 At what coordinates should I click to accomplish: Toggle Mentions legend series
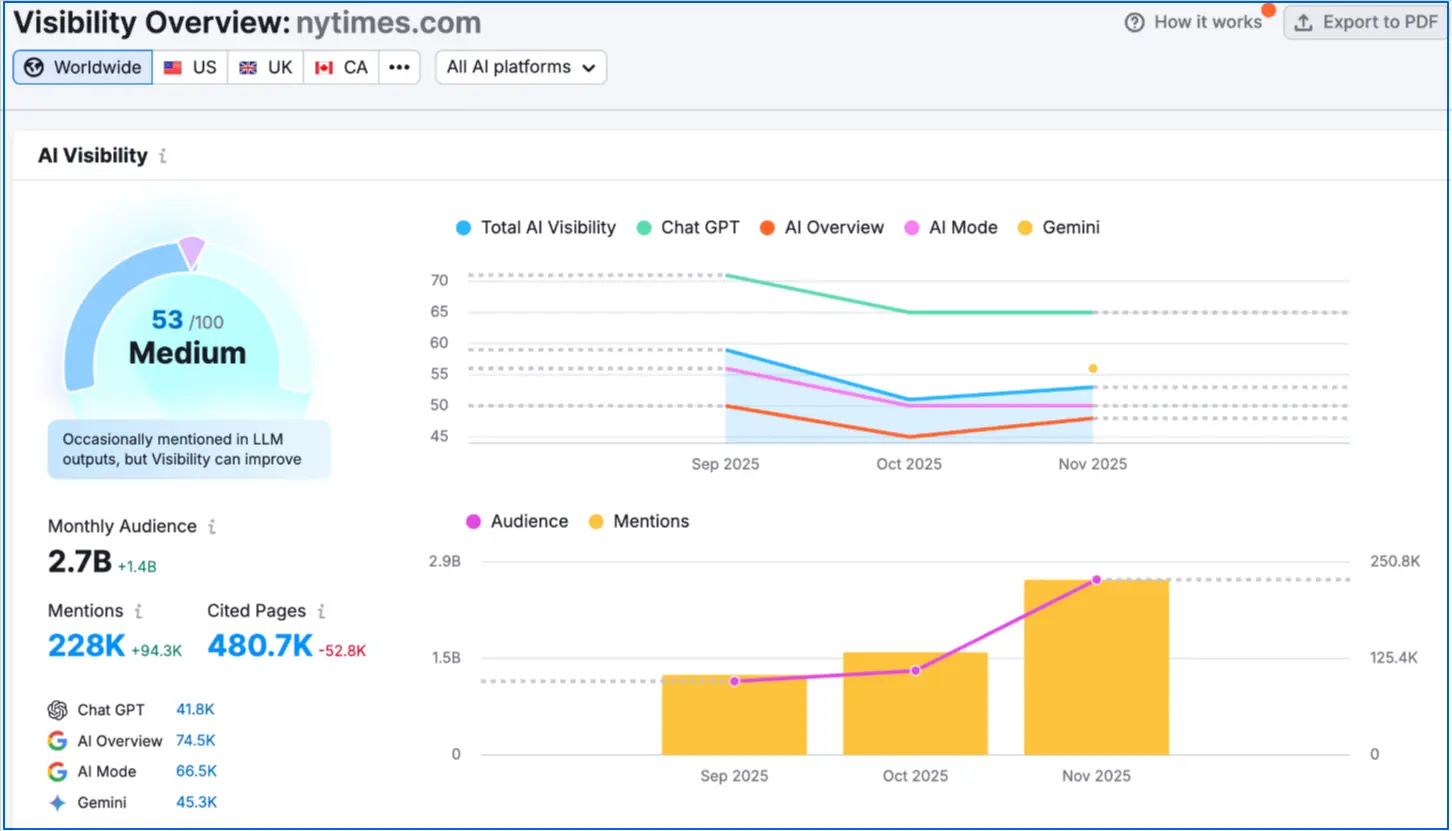coord(639,522)
